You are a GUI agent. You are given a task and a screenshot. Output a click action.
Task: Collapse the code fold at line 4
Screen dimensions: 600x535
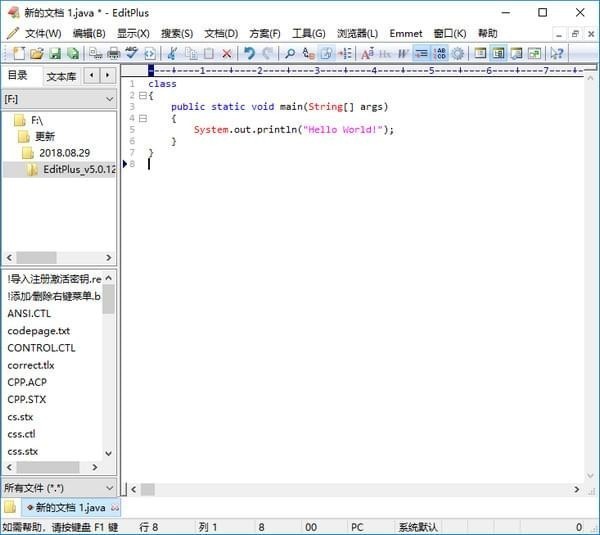pyautogui.click(x=143, y=118)
